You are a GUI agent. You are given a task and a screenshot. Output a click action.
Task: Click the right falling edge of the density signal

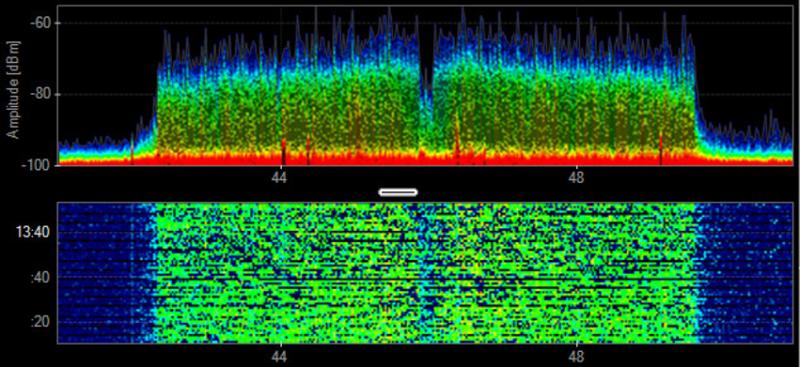pyautogui.click(x=698, y=102)
